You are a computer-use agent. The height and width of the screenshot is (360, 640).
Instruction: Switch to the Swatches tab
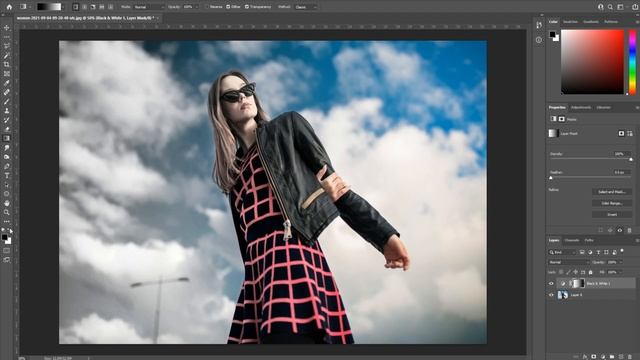[570, 22]
